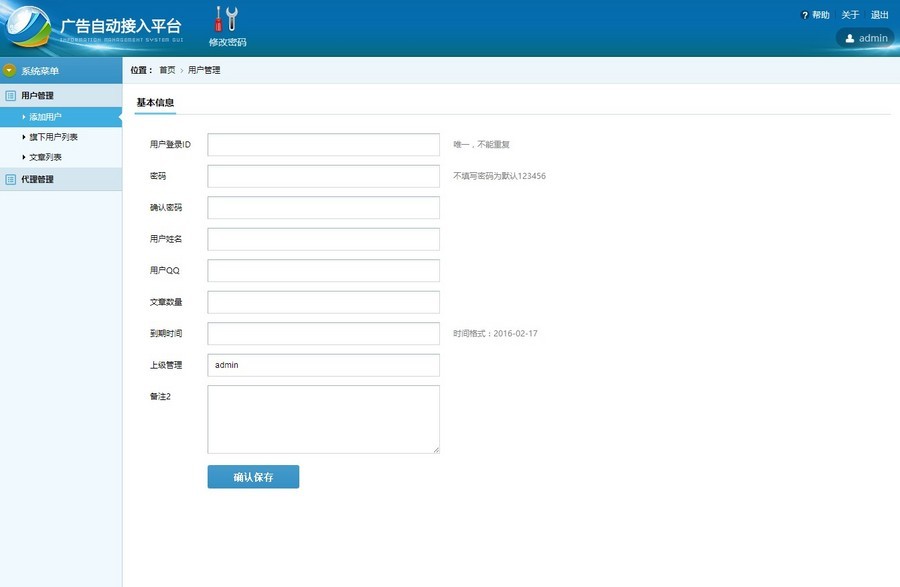Open the 关于 link

click(850, 15)
